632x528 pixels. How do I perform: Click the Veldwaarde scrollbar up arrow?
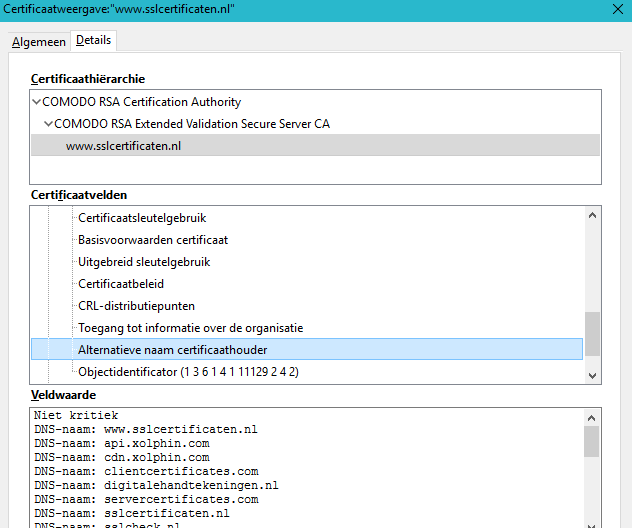click(592, 415)
